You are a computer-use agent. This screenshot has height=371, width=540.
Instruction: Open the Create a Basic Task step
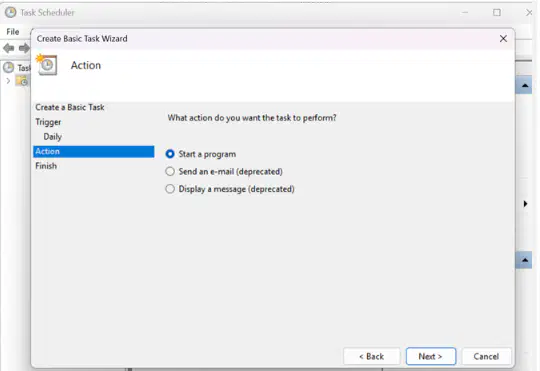click(70, 107)
